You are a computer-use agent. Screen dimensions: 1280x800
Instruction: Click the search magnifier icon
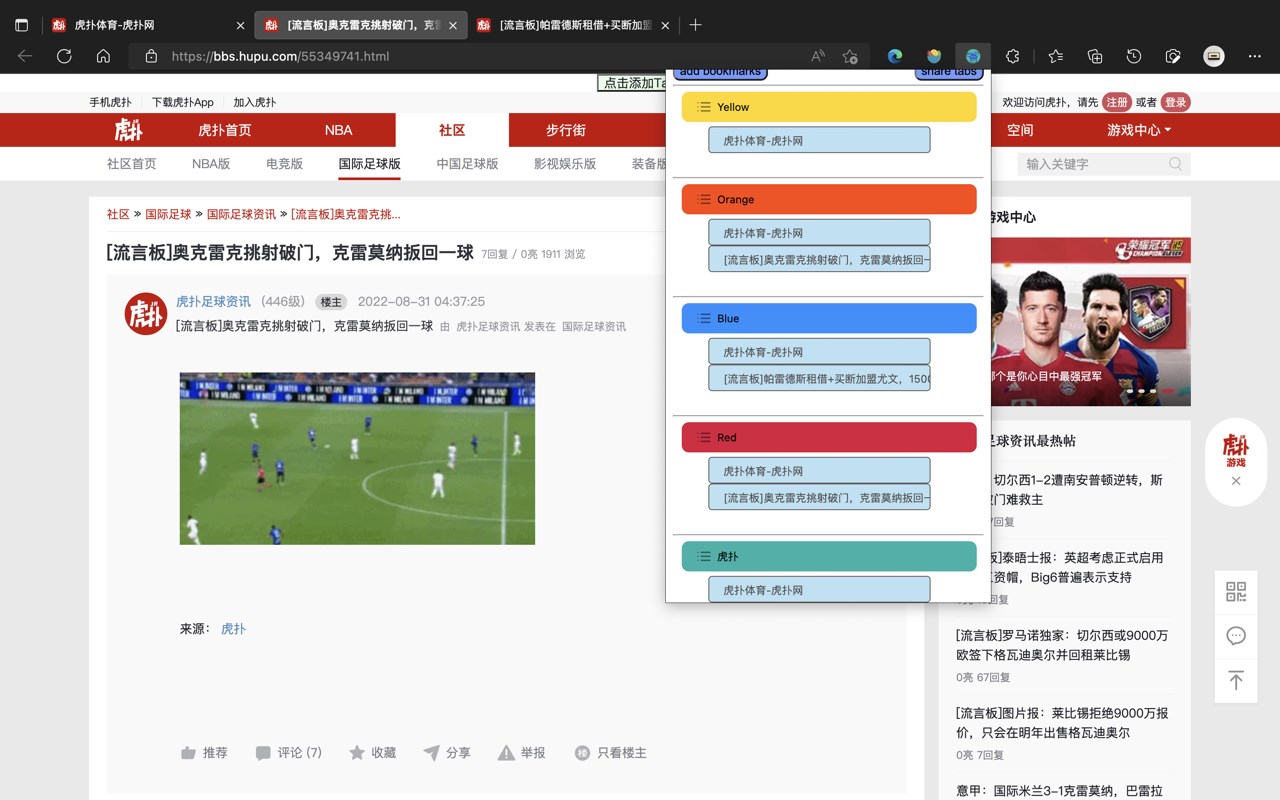tap(1176, 164)
